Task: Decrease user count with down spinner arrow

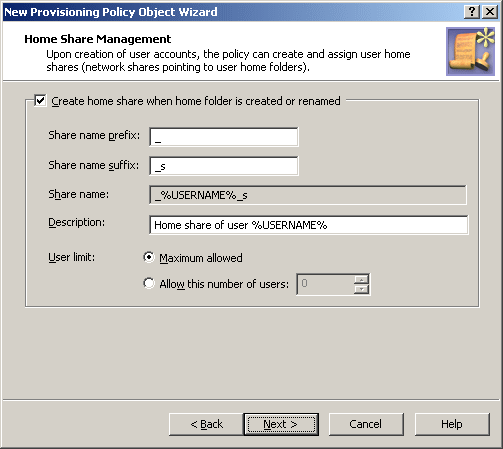Action: [x=361, y=289]
